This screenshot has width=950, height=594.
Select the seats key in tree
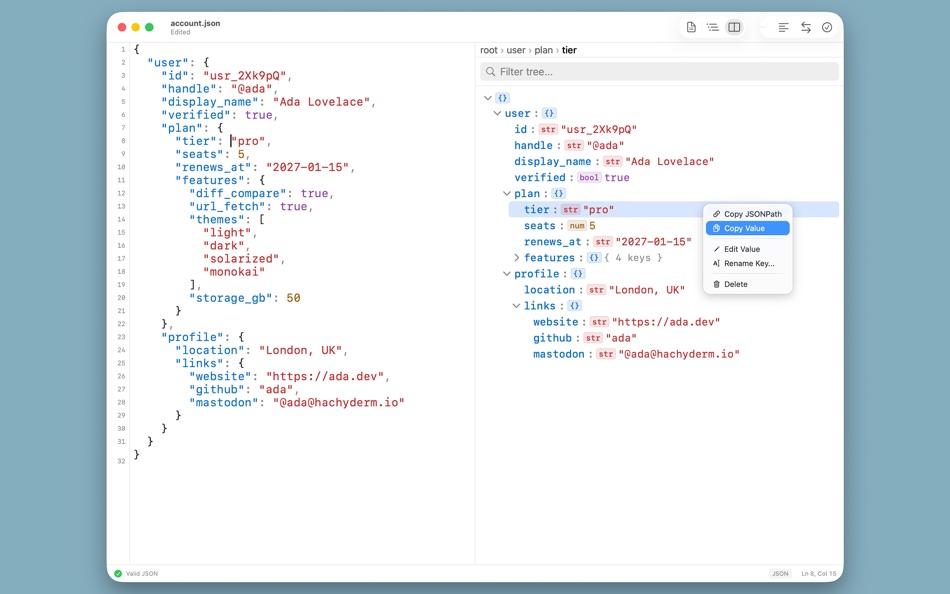(x=540, y=225)
